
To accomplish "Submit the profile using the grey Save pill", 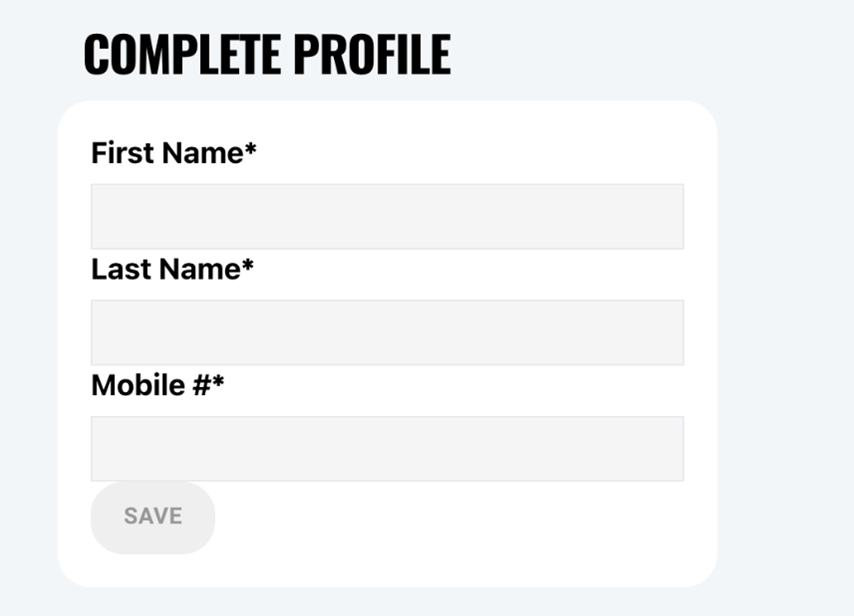I will (153, 517).
